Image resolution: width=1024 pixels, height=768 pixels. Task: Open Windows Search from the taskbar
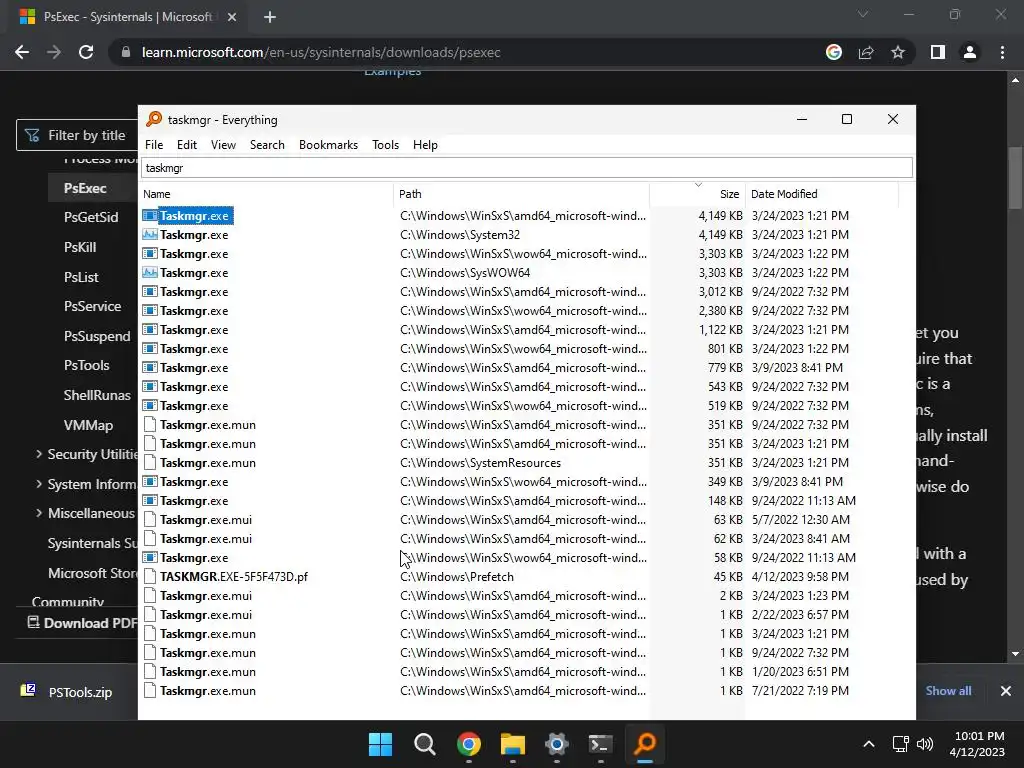(424, 744)
